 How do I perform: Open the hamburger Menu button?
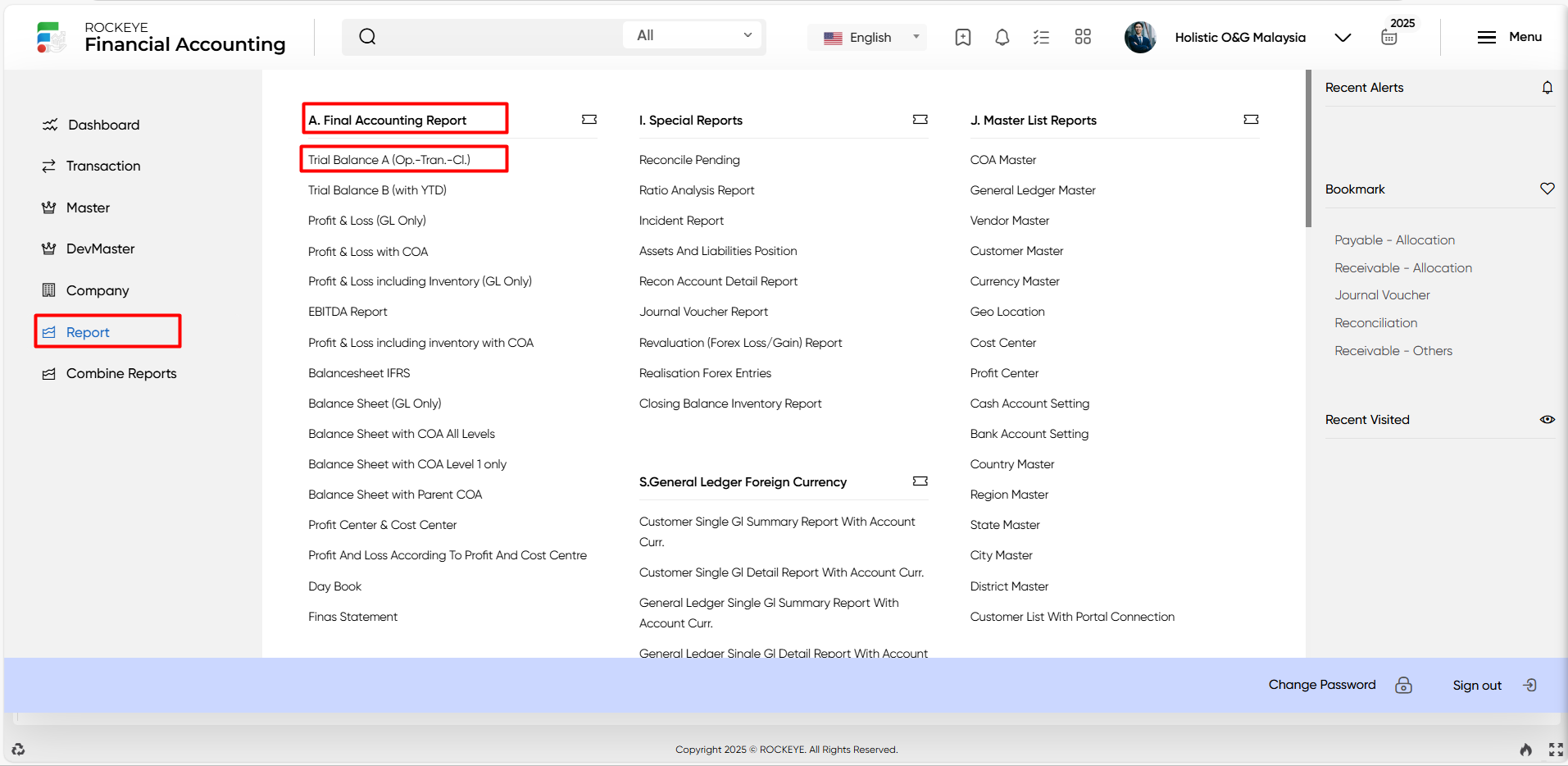pos(1509,37)
